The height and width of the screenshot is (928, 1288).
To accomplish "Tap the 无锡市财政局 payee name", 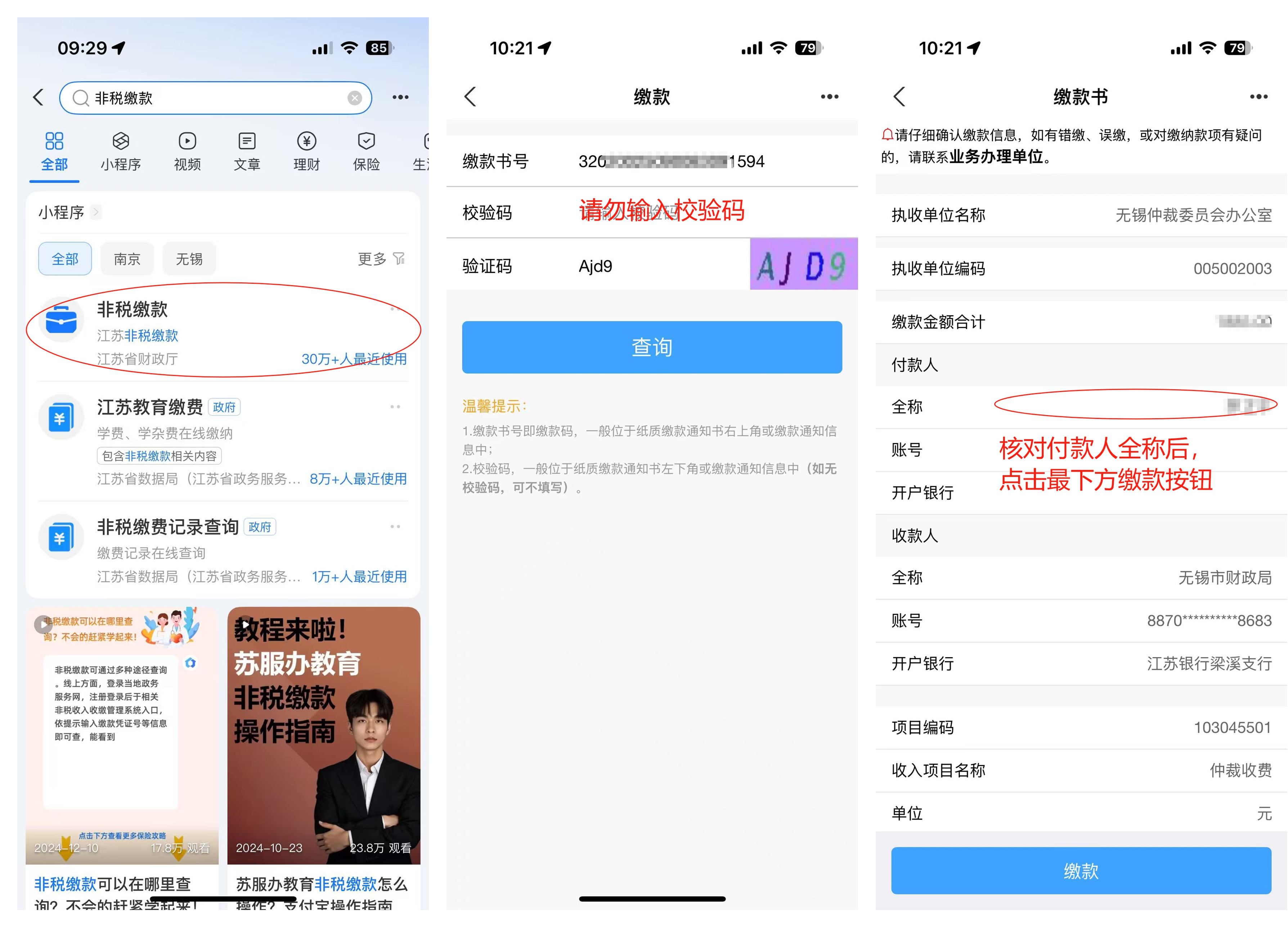I will click(1225, 577).
